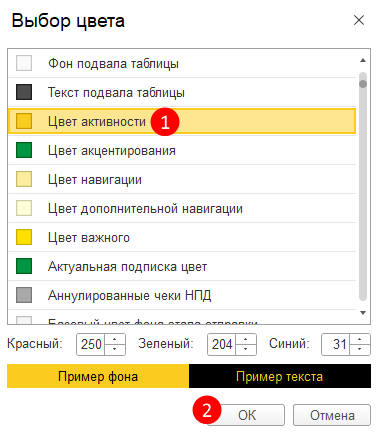This screenshot has width=379, height=435.
Task: Cancel with the Отмена button
Action: pyautogui.click(x=332, y=415)
